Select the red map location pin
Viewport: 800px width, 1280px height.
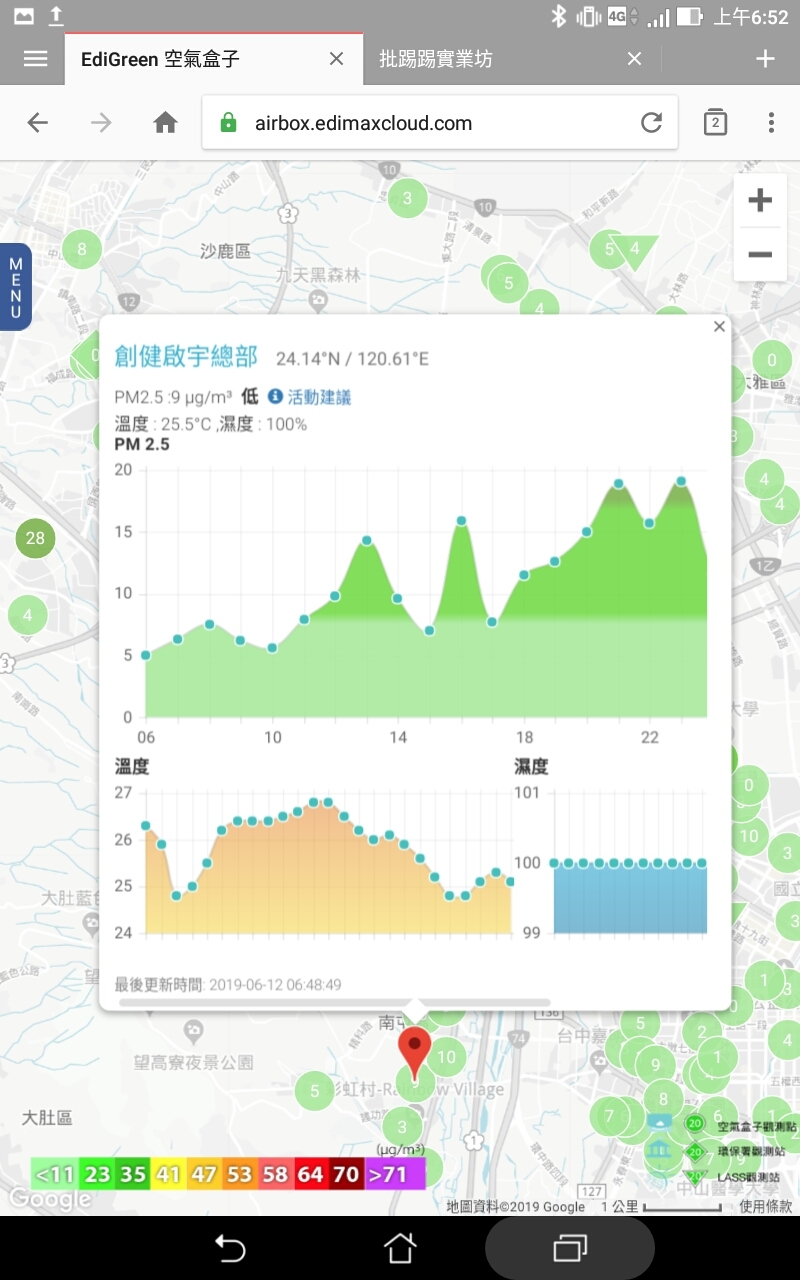(x=415, y=1055)
